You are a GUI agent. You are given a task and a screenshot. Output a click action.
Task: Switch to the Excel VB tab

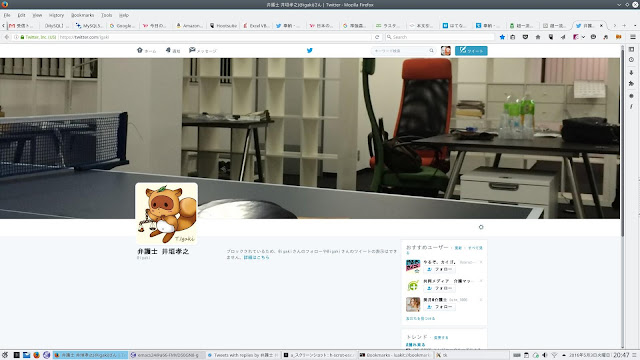coord(256,25)
